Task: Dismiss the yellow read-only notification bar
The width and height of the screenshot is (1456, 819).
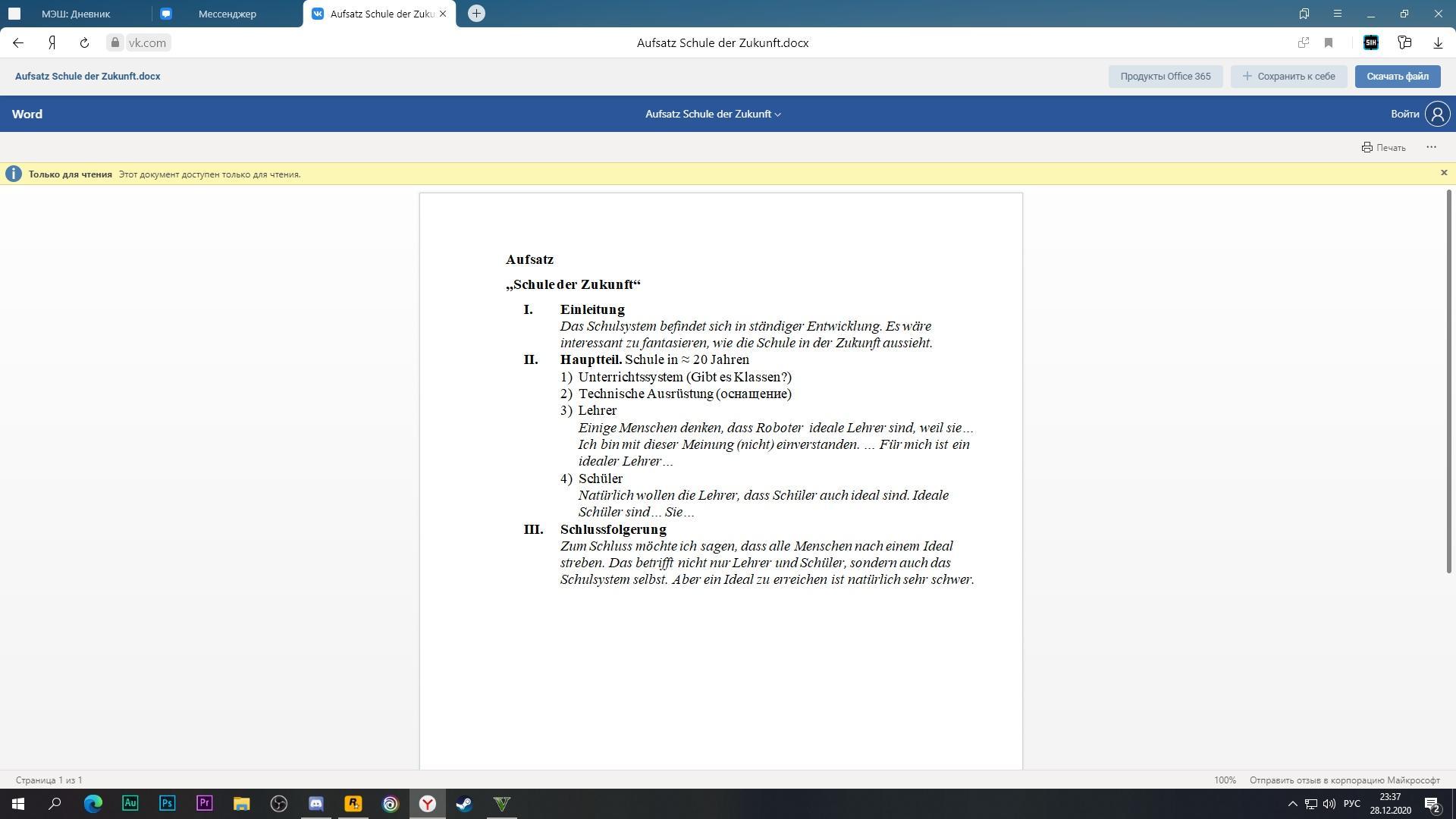Action: coord(1444,173)
